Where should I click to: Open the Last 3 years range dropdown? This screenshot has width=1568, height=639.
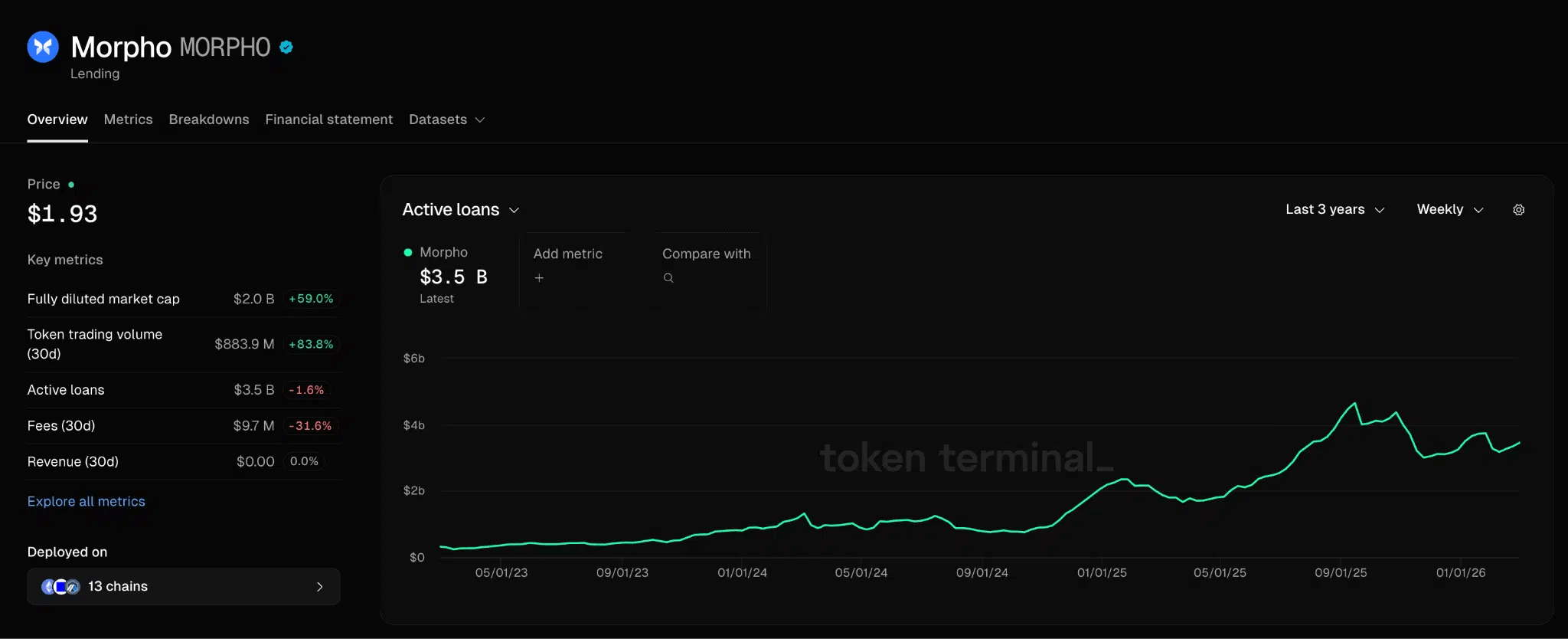1334,210
